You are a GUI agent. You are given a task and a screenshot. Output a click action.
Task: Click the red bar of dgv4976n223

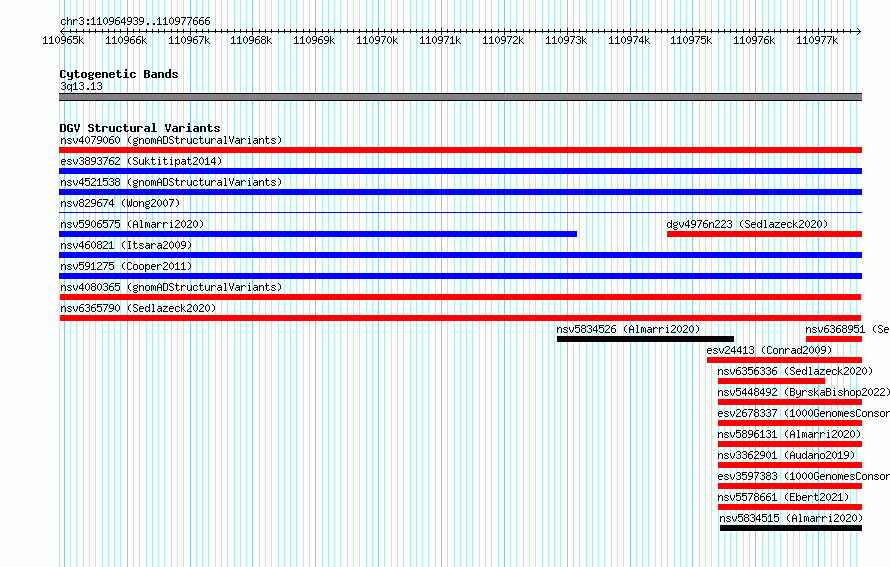765,234
